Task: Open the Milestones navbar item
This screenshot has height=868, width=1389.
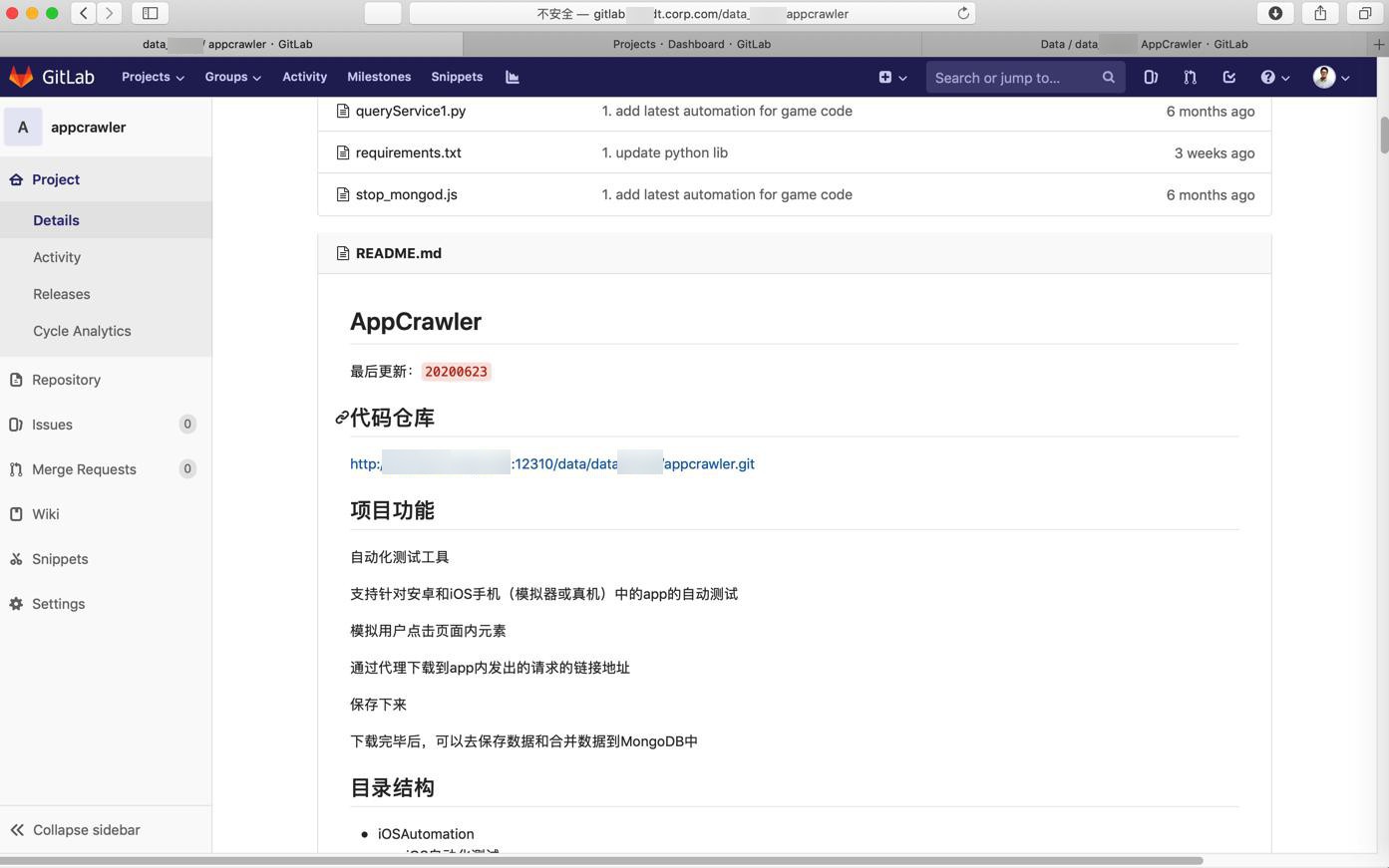Action: pos(379,77)
